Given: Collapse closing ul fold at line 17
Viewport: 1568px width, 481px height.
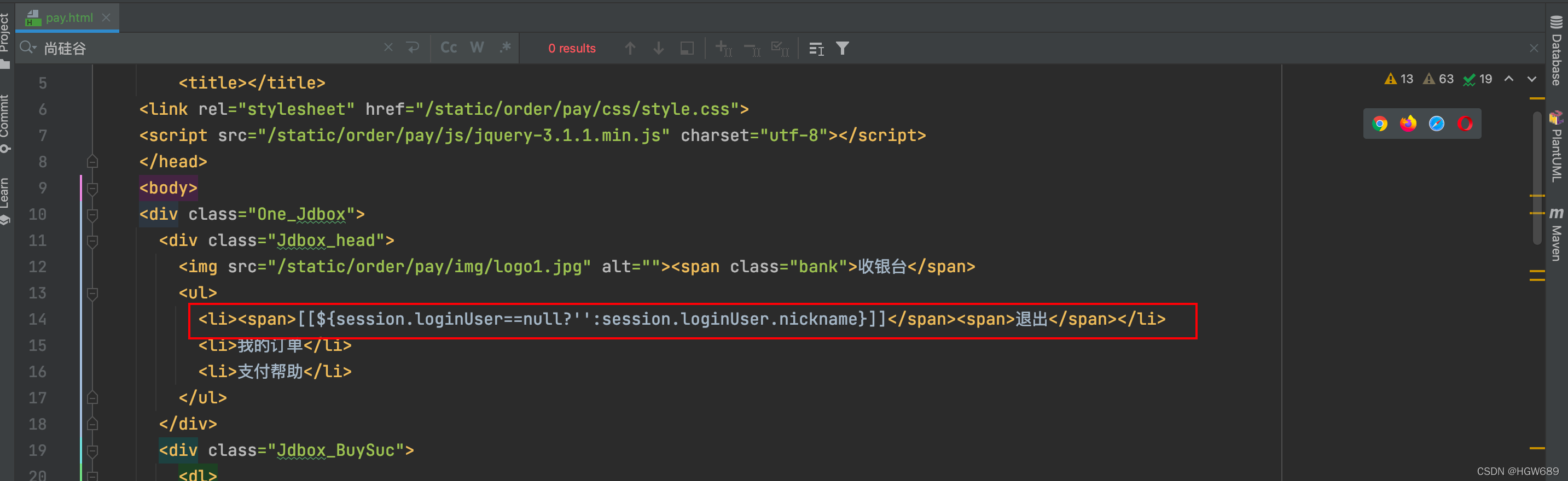Looking at the screenshot, I should coord(92,398).
